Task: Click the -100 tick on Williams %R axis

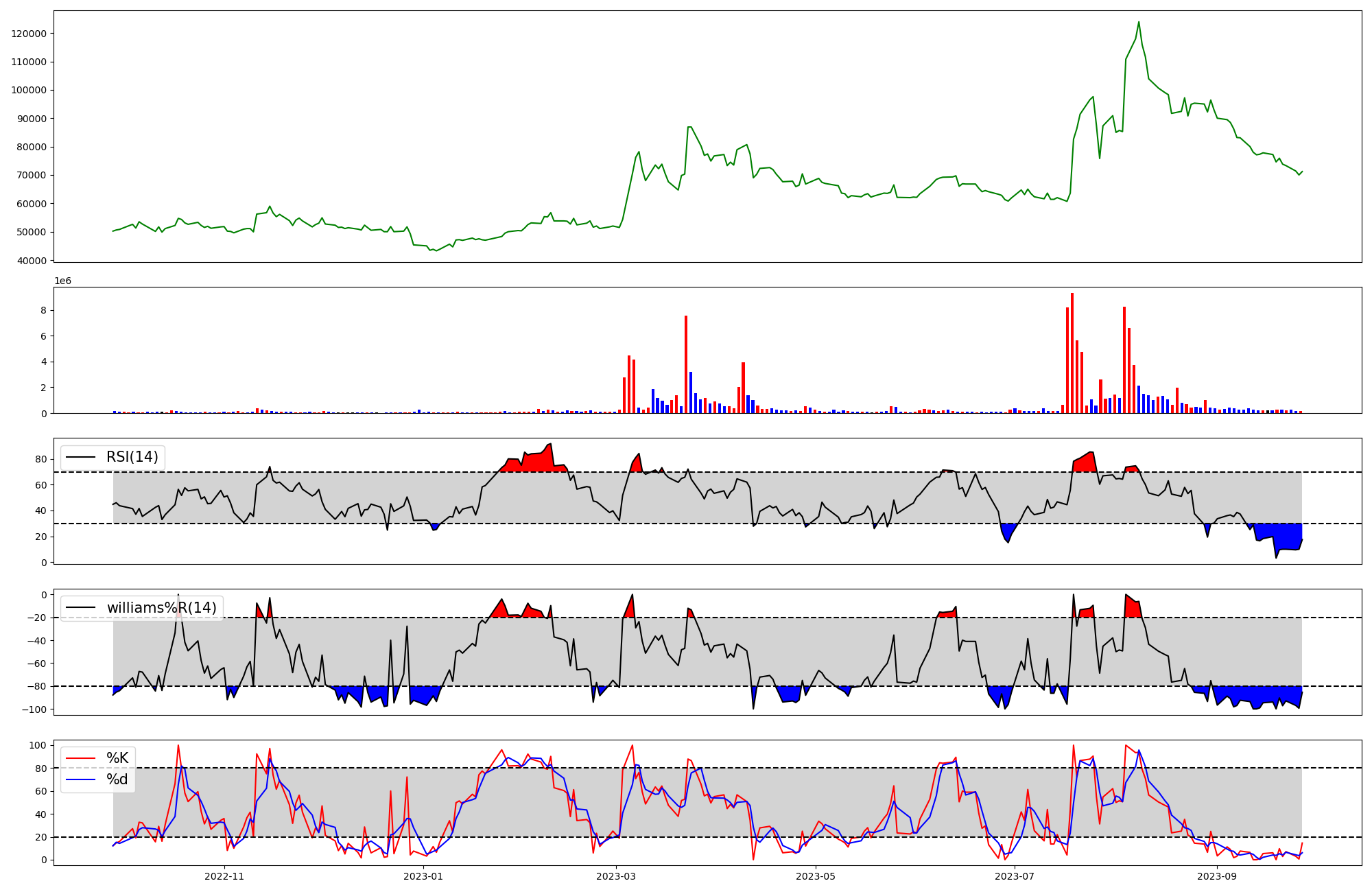Action: [36, 709]
